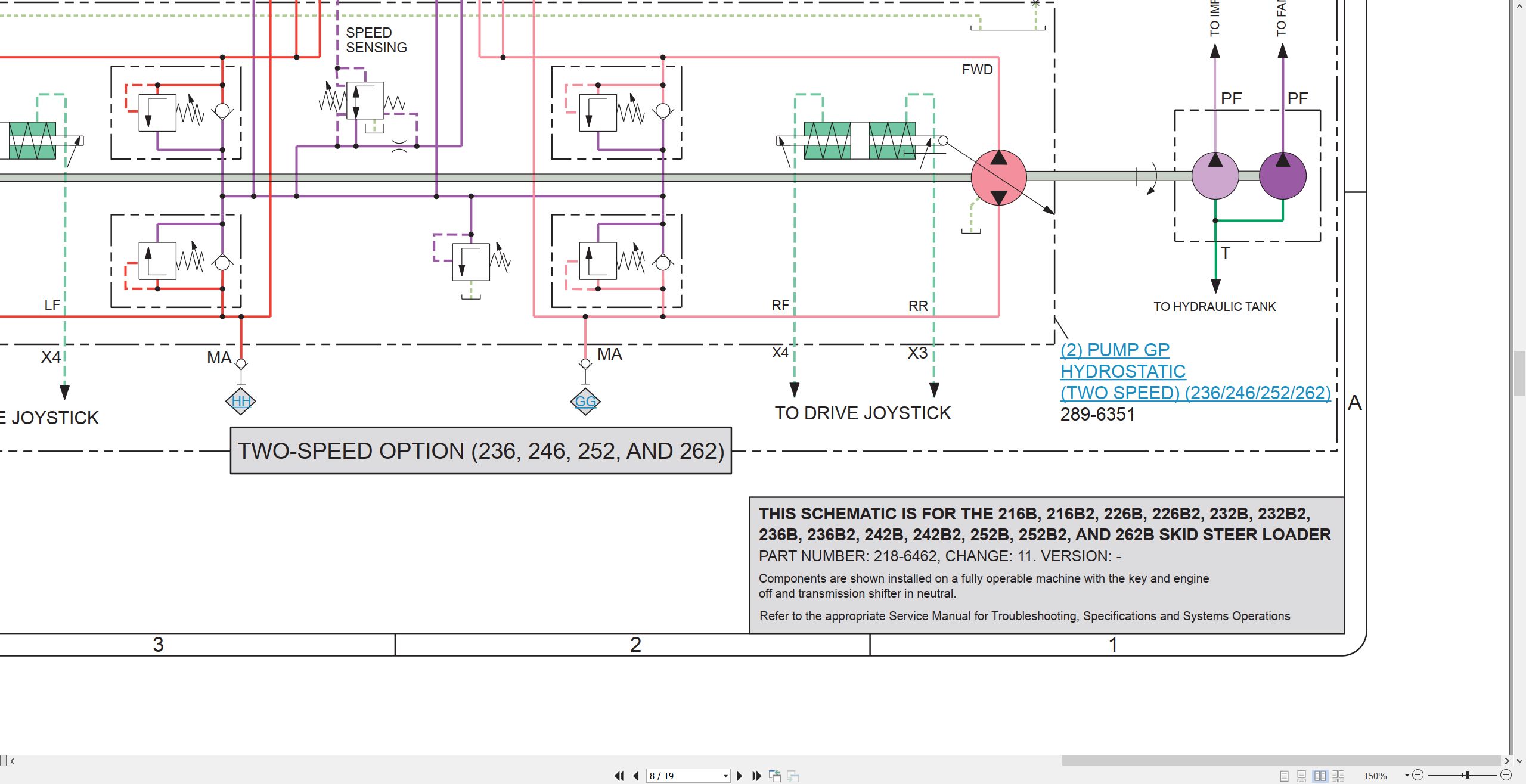Screen dimensions: 1526x784
Task: Click the TWO-SPEED OPTION label box
Action: click(481, 451)
